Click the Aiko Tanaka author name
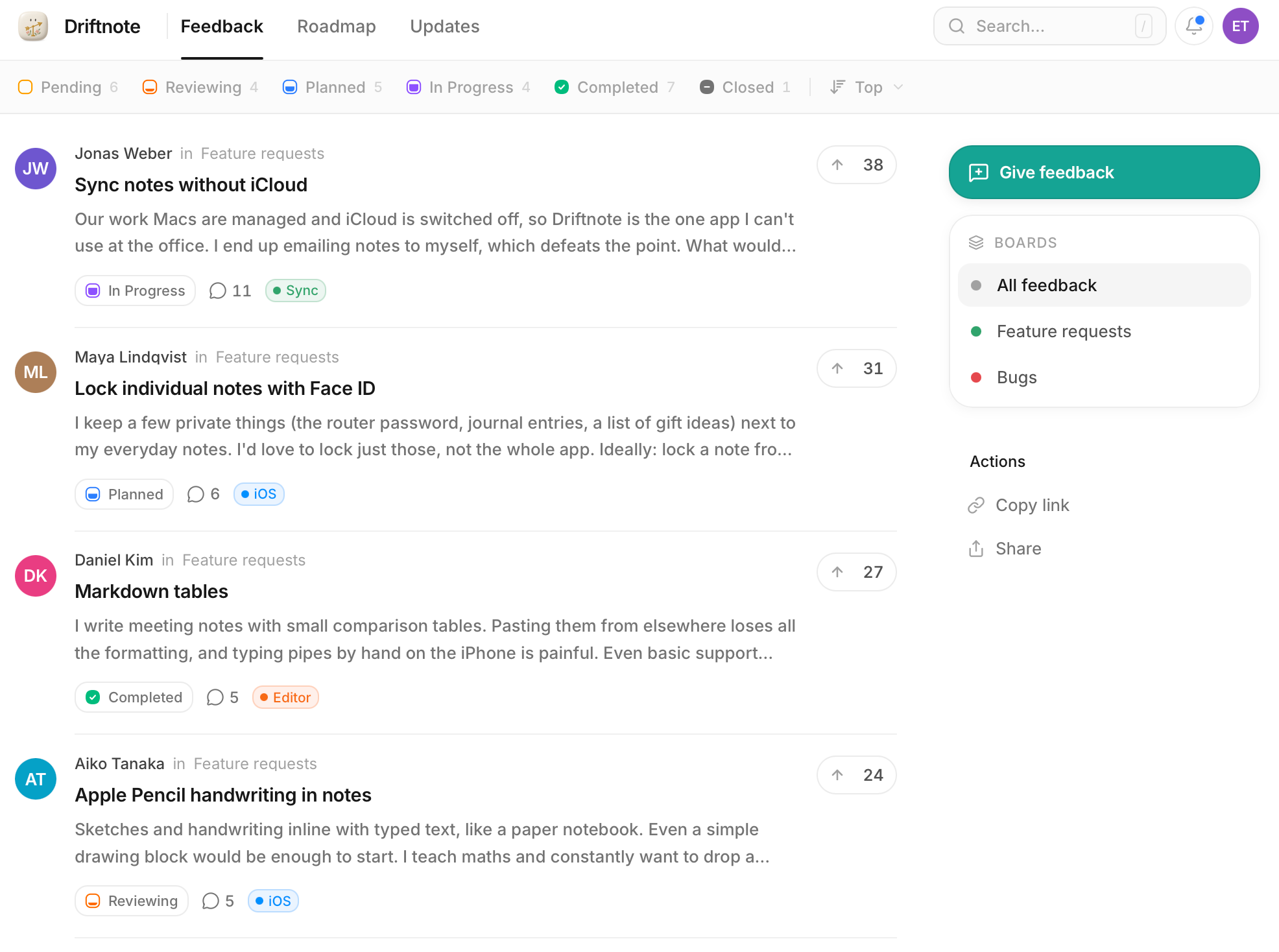 click(x=119, y=764)
